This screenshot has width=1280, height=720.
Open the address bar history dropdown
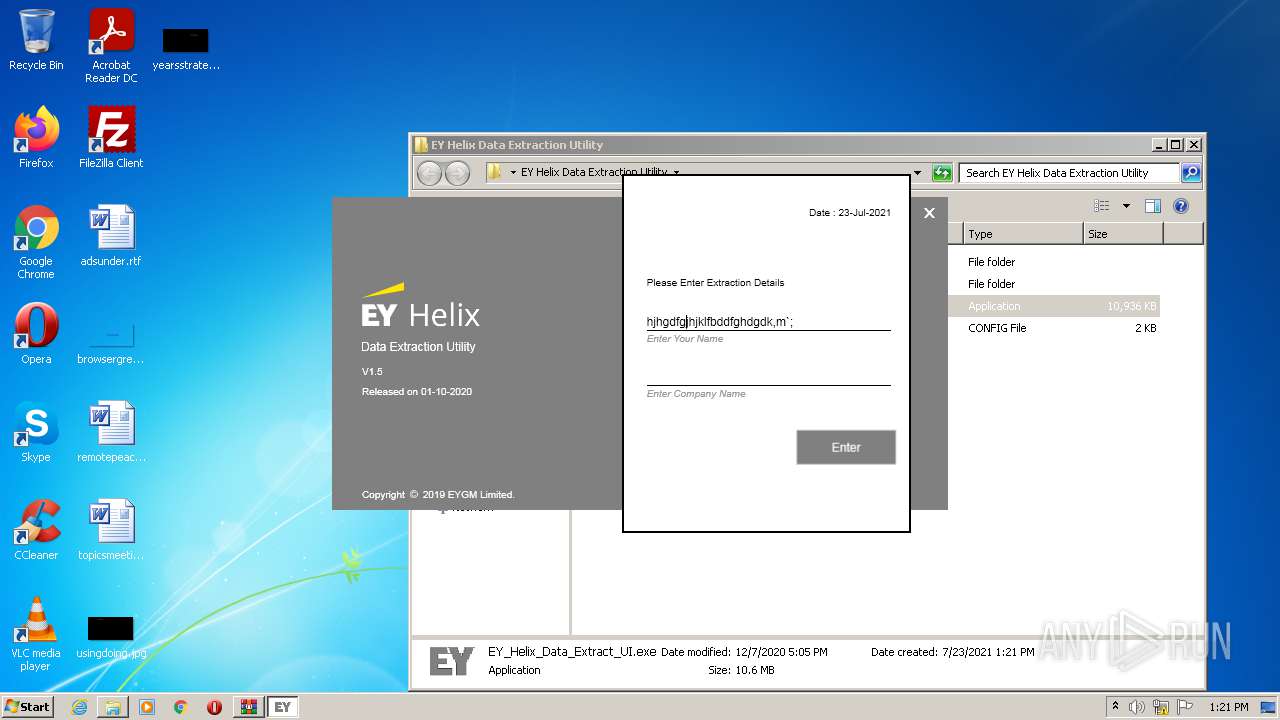coord(917,173)
